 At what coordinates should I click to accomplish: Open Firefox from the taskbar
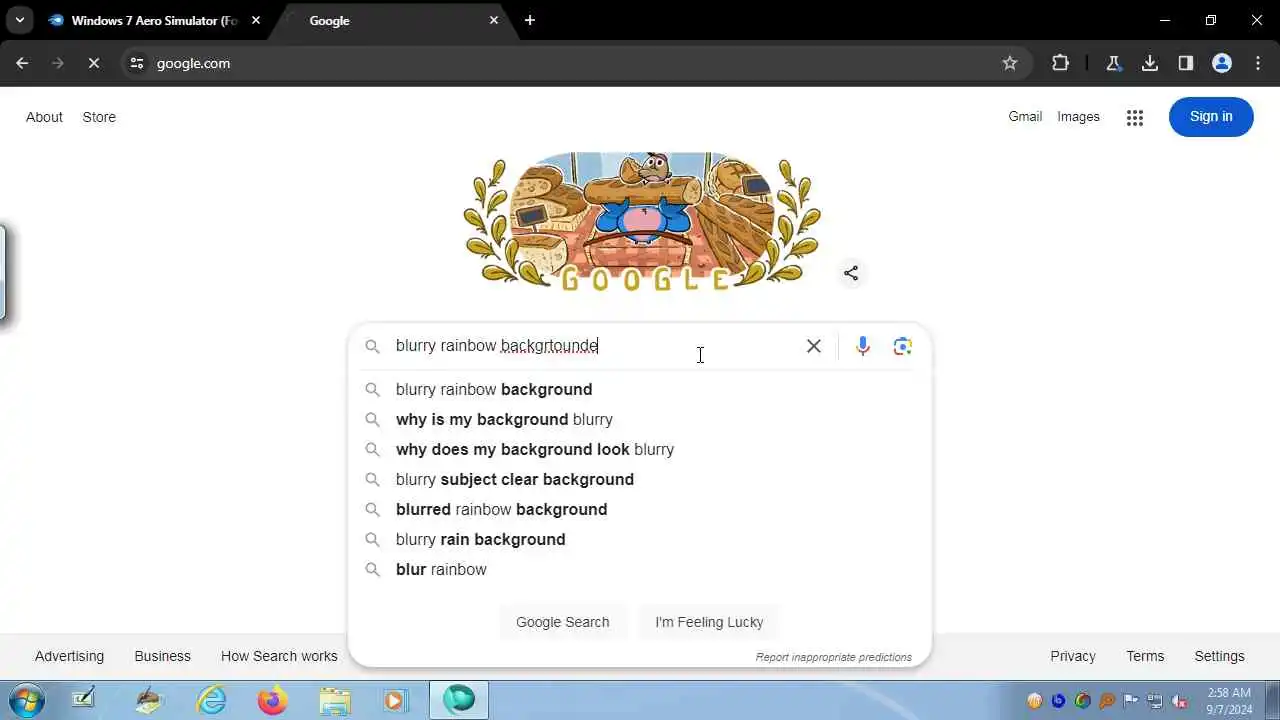(272, 700)
